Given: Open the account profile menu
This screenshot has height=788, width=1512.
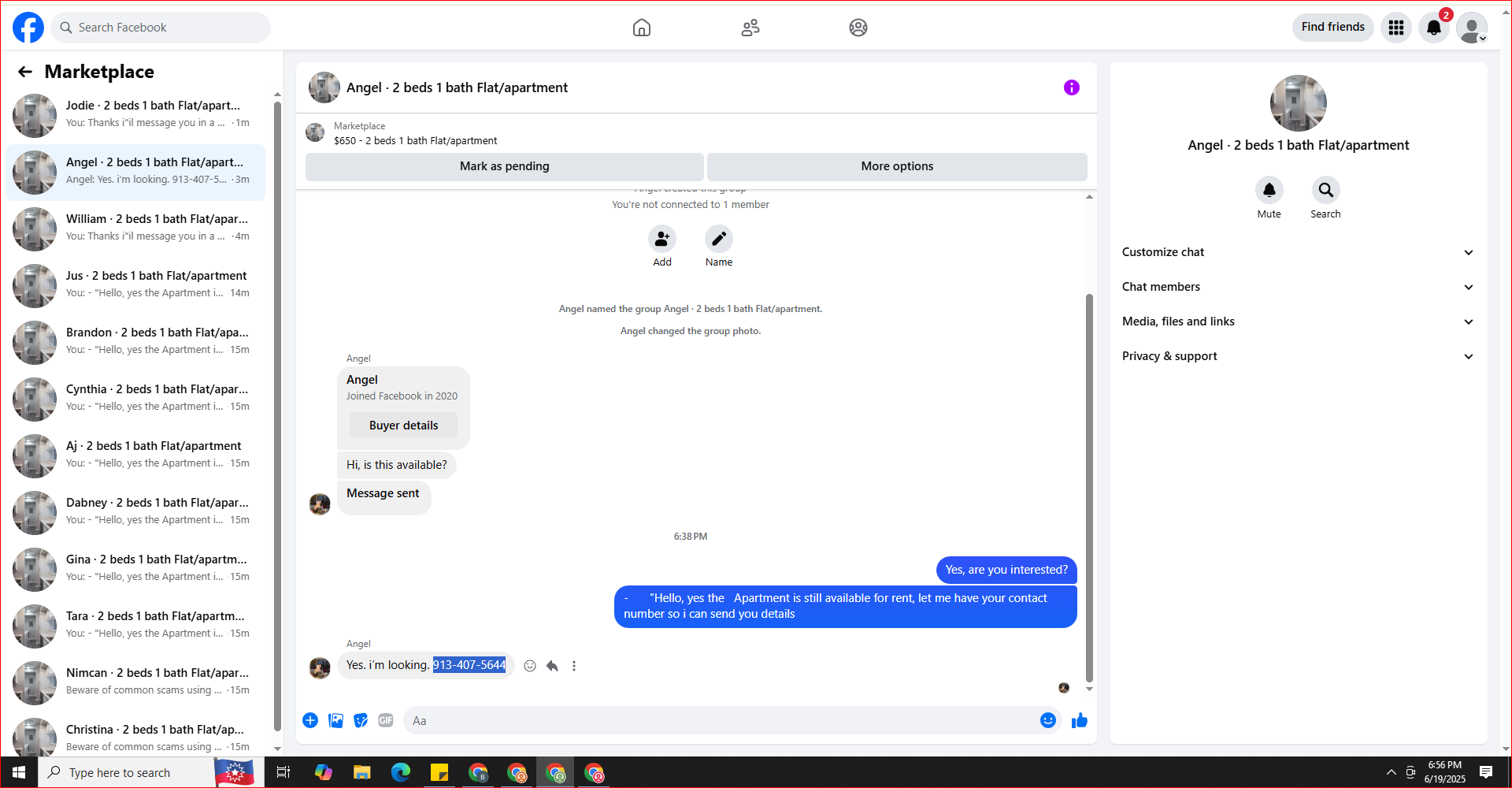Looking at the screenshot, I should coord(1472,28).
